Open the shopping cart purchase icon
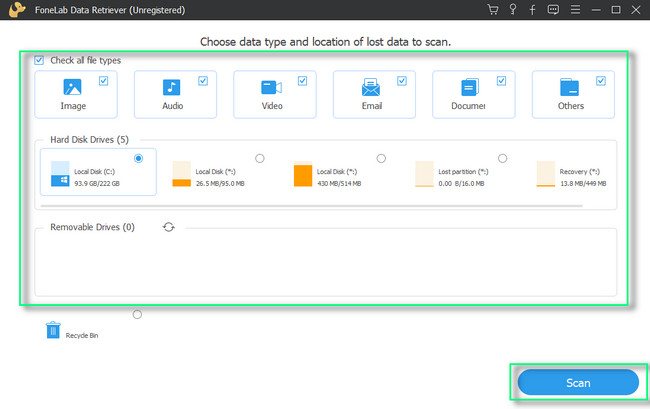Image resolution: width=650 pixels, height=409 pixels. click(x=492, y=10)
